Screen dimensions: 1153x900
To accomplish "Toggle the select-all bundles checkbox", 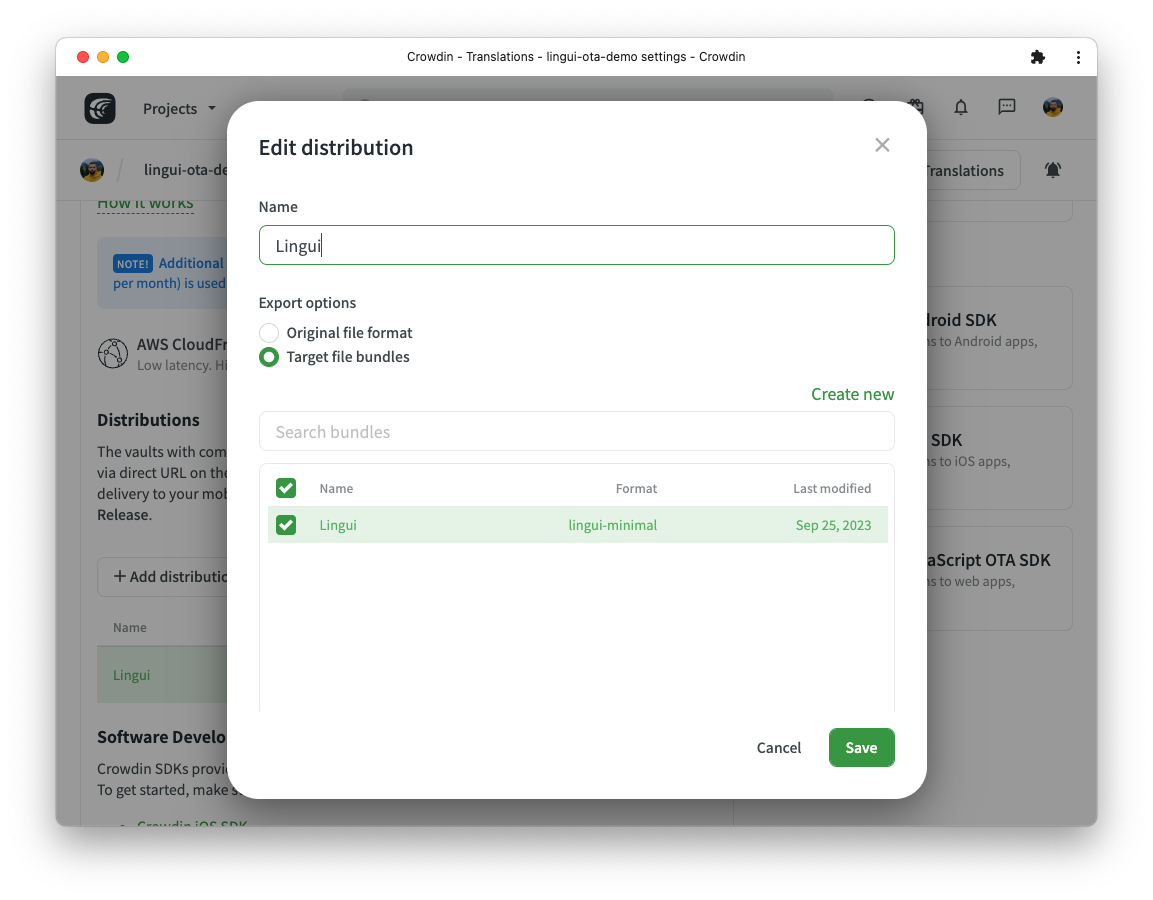I will click(x=286, y=488).
